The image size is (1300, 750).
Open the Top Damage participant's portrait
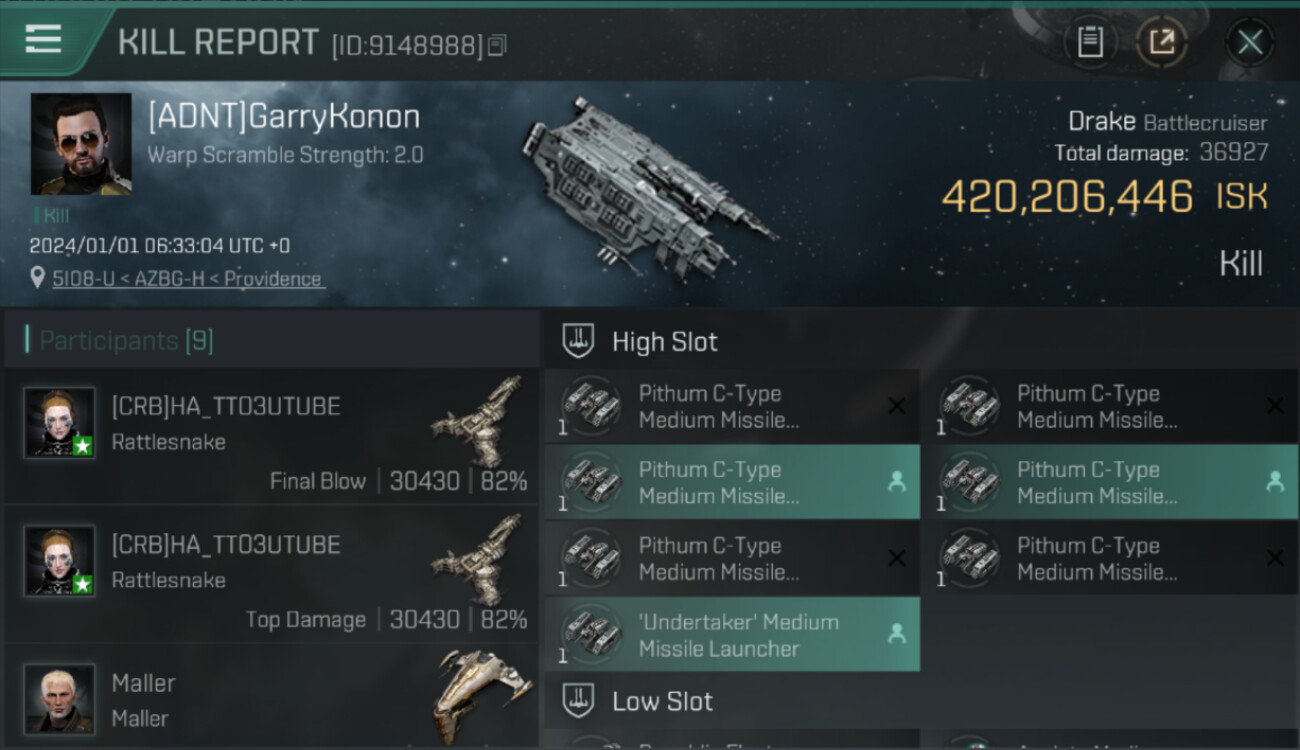coord(60,561)
